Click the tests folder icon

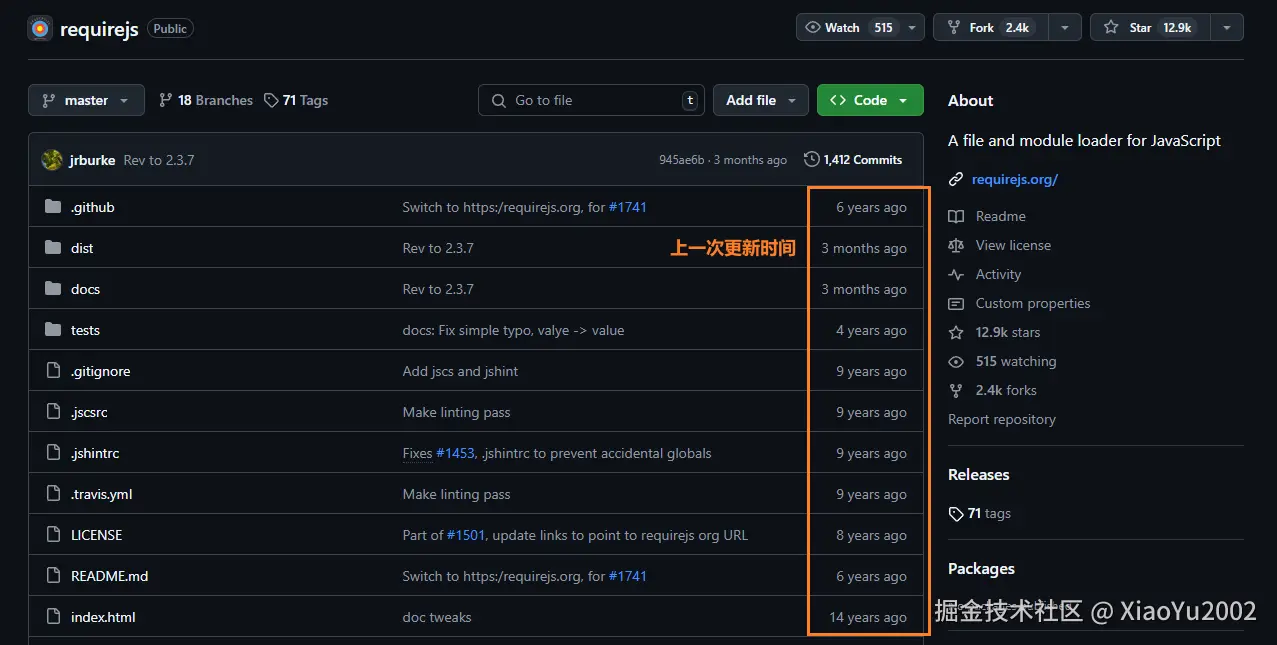pos(53,330)
